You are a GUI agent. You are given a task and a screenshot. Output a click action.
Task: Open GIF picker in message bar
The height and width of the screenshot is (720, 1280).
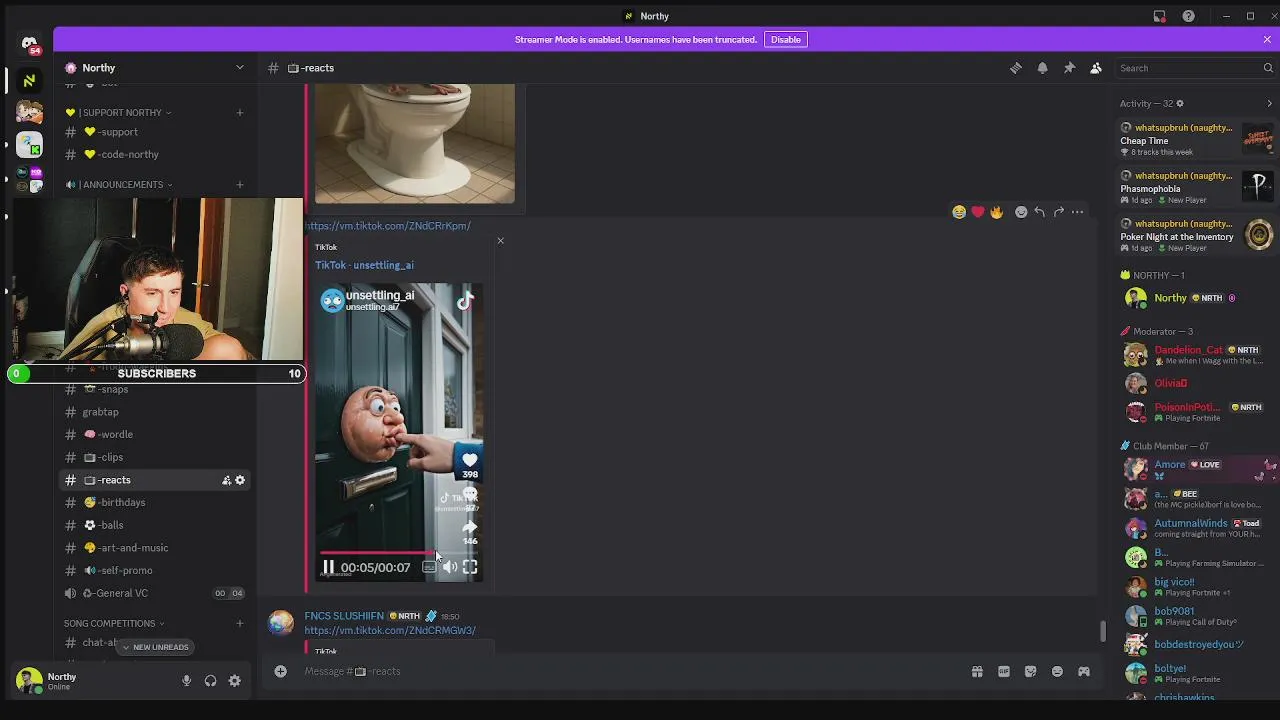point(1004,671)
